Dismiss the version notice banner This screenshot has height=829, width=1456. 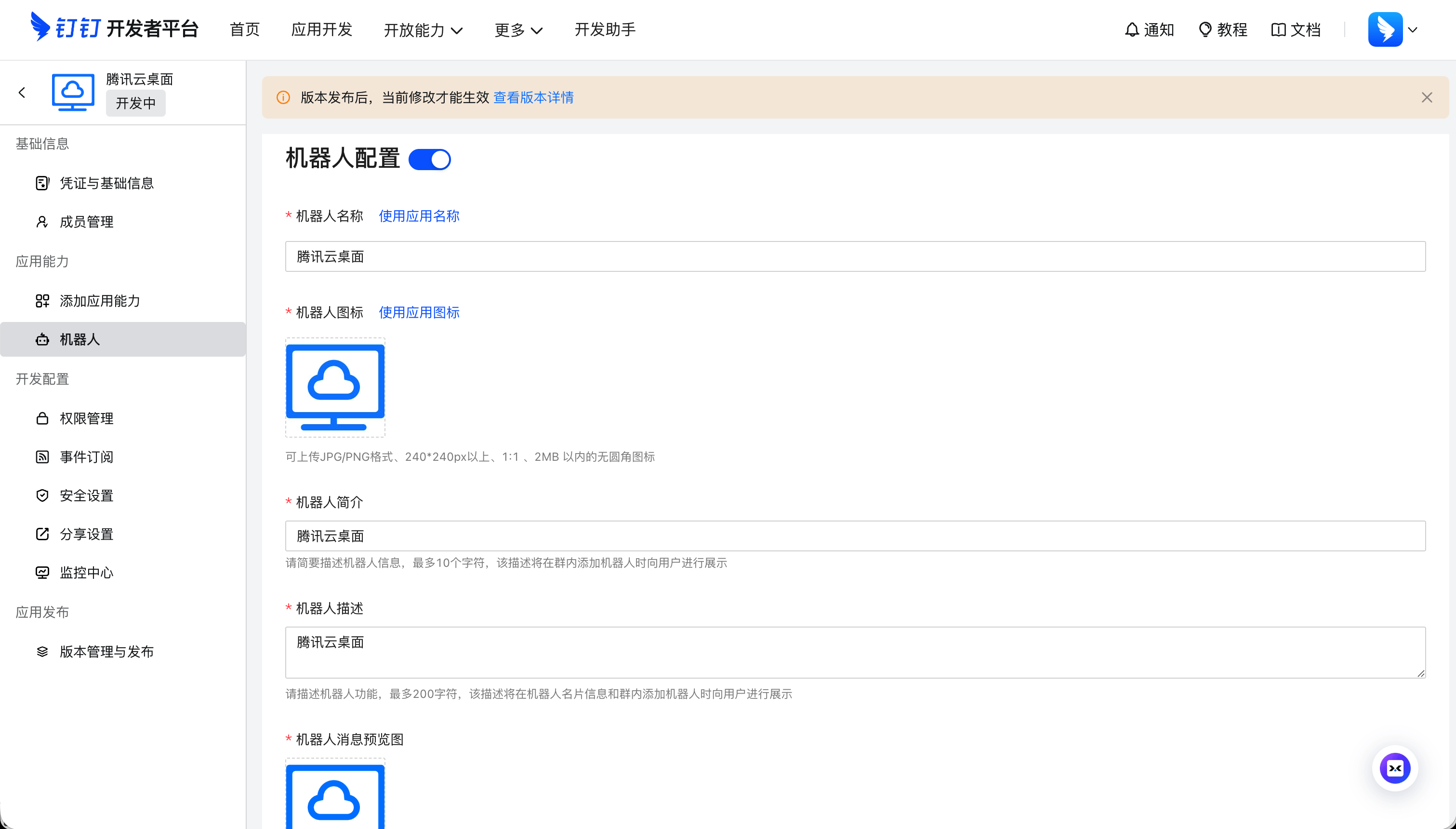pos(1427,97)
